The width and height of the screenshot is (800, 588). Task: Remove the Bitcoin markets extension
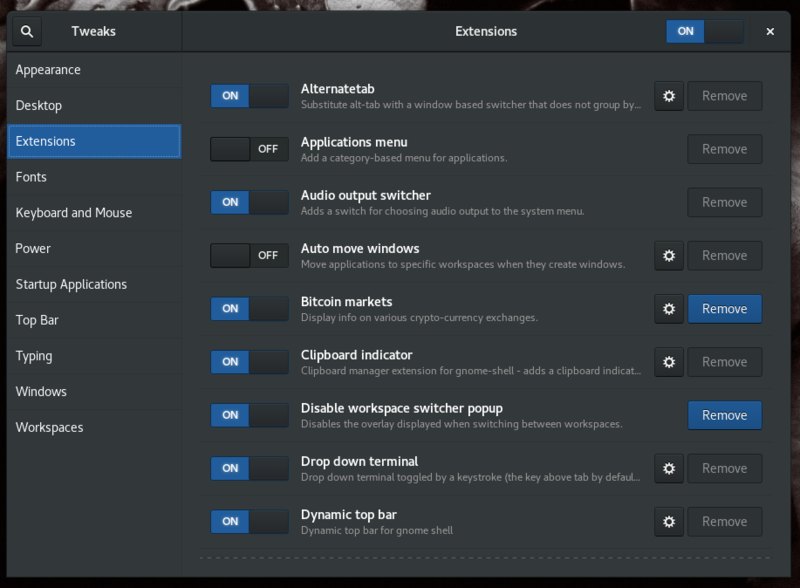pyautogui.click(x=724, y=309)
